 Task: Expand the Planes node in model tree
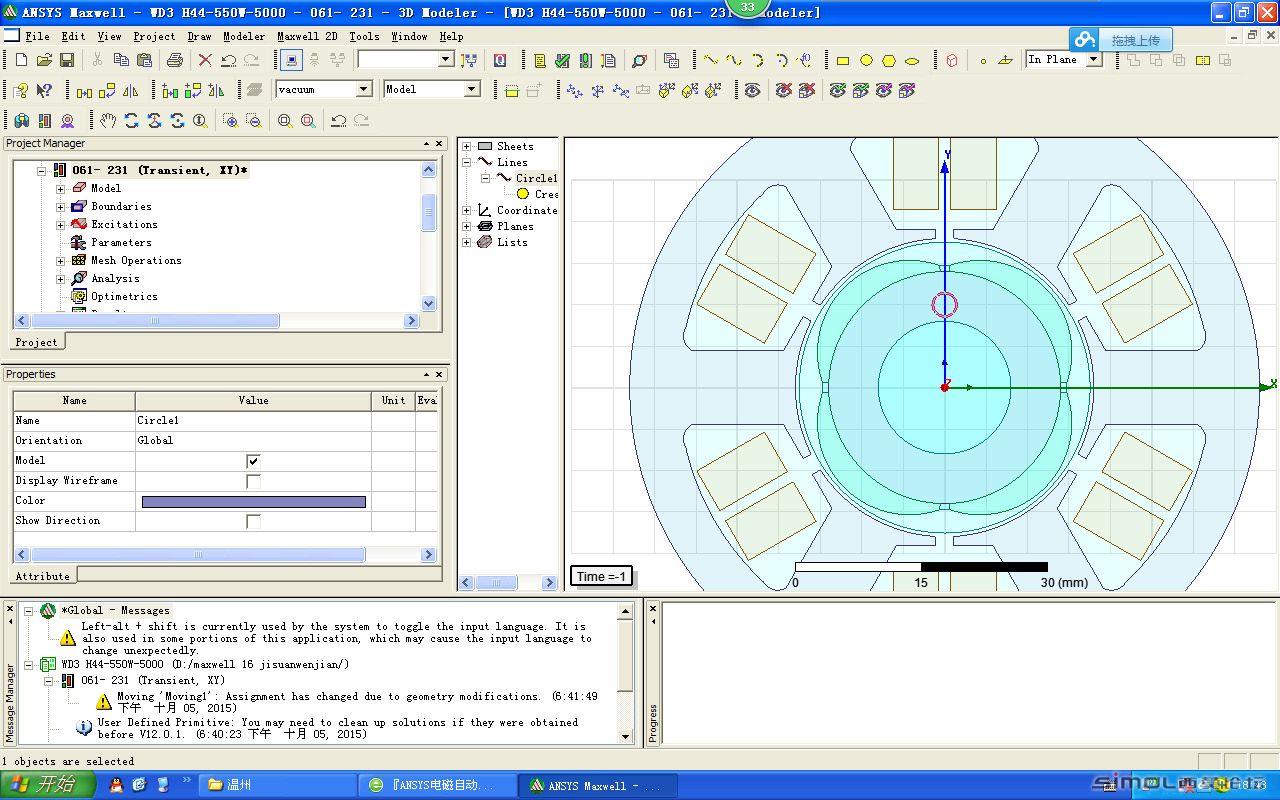coord(467,226)
